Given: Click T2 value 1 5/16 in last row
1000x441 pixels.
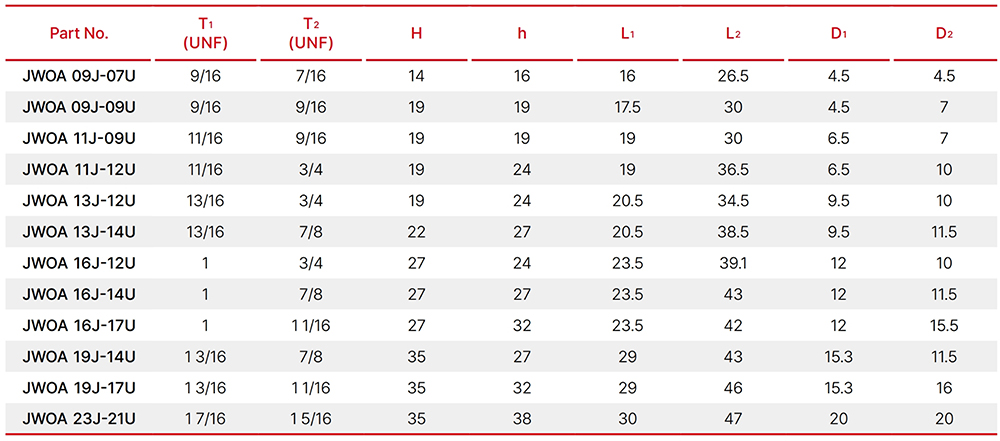Looking at the screenshot, I should click(x=311, y=419).
